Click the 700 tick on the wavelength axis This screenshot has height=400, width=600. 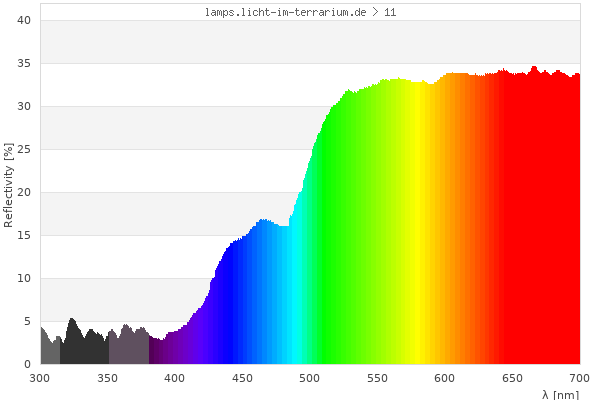coord(579,378)
